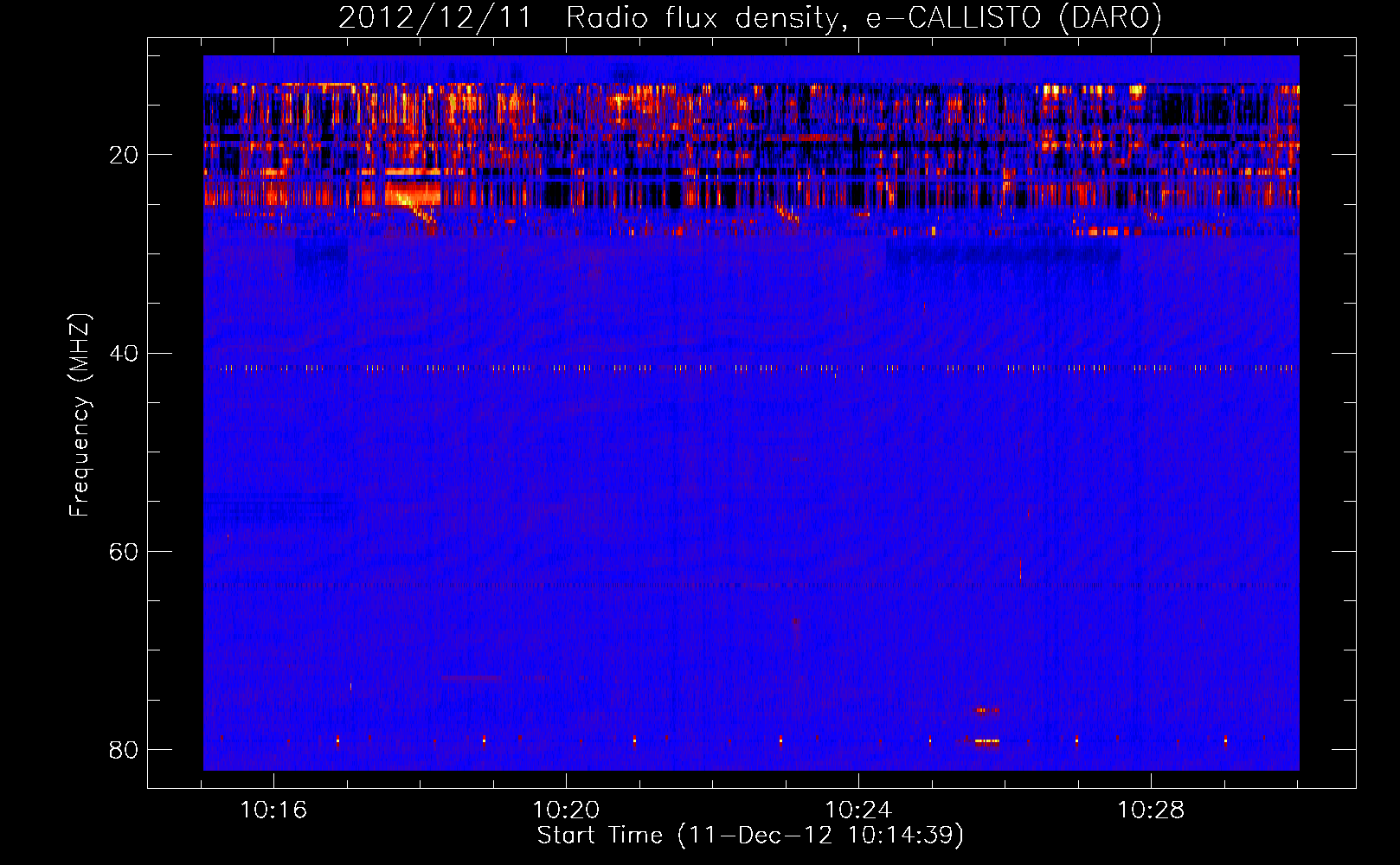
Task: Click the 40 MHz frequency tick label
Action: (x=124, y=353)
